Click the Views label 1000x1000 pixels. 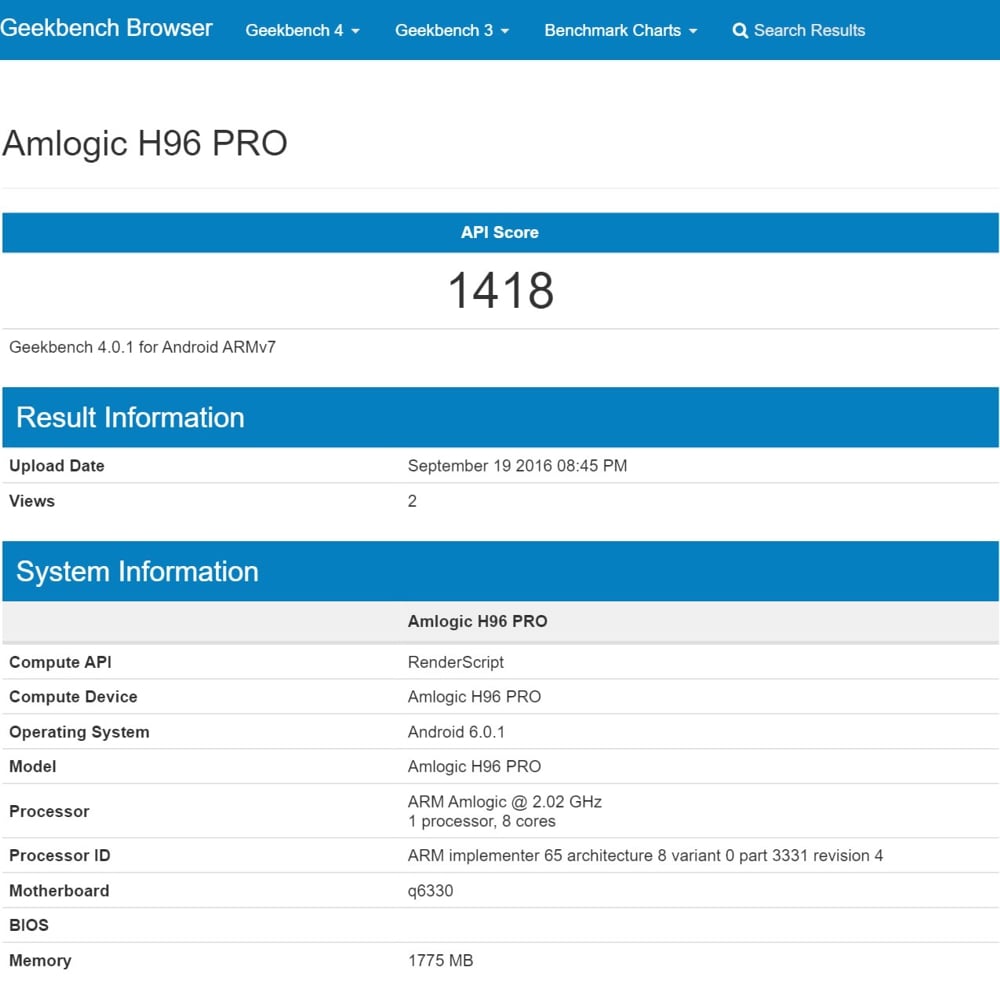pos(32,501)
